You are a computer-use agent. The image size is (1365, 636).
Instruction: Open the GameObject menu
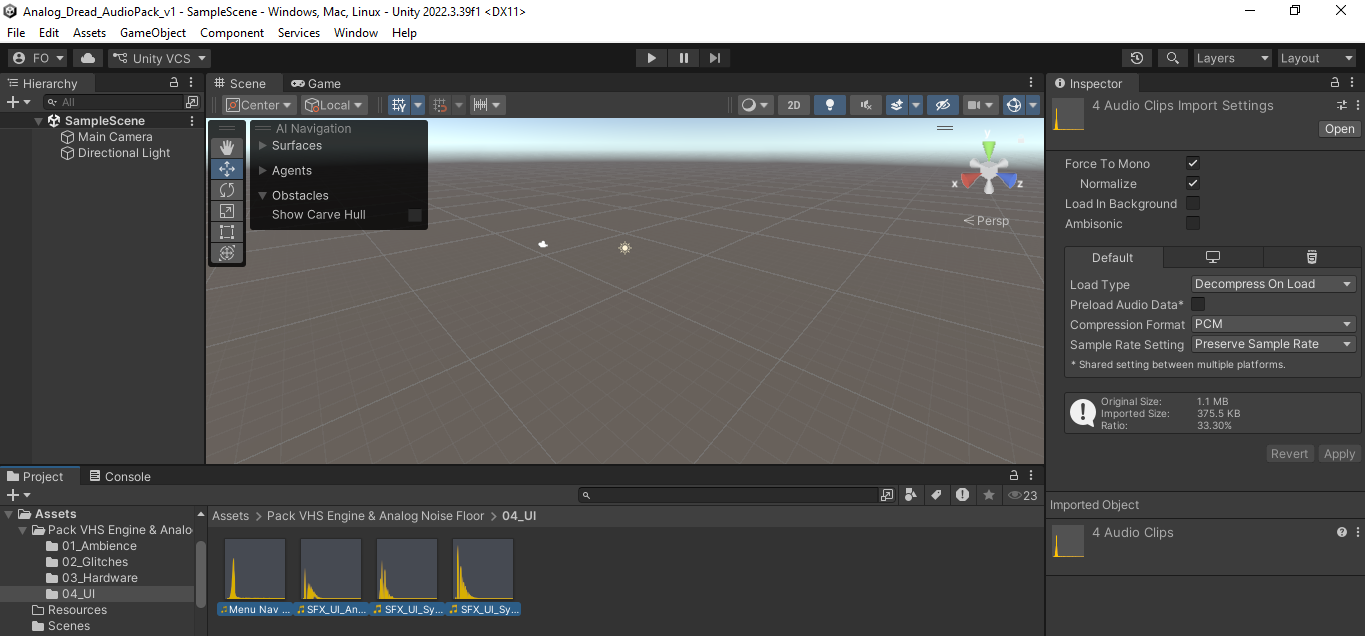click(153, 33)
